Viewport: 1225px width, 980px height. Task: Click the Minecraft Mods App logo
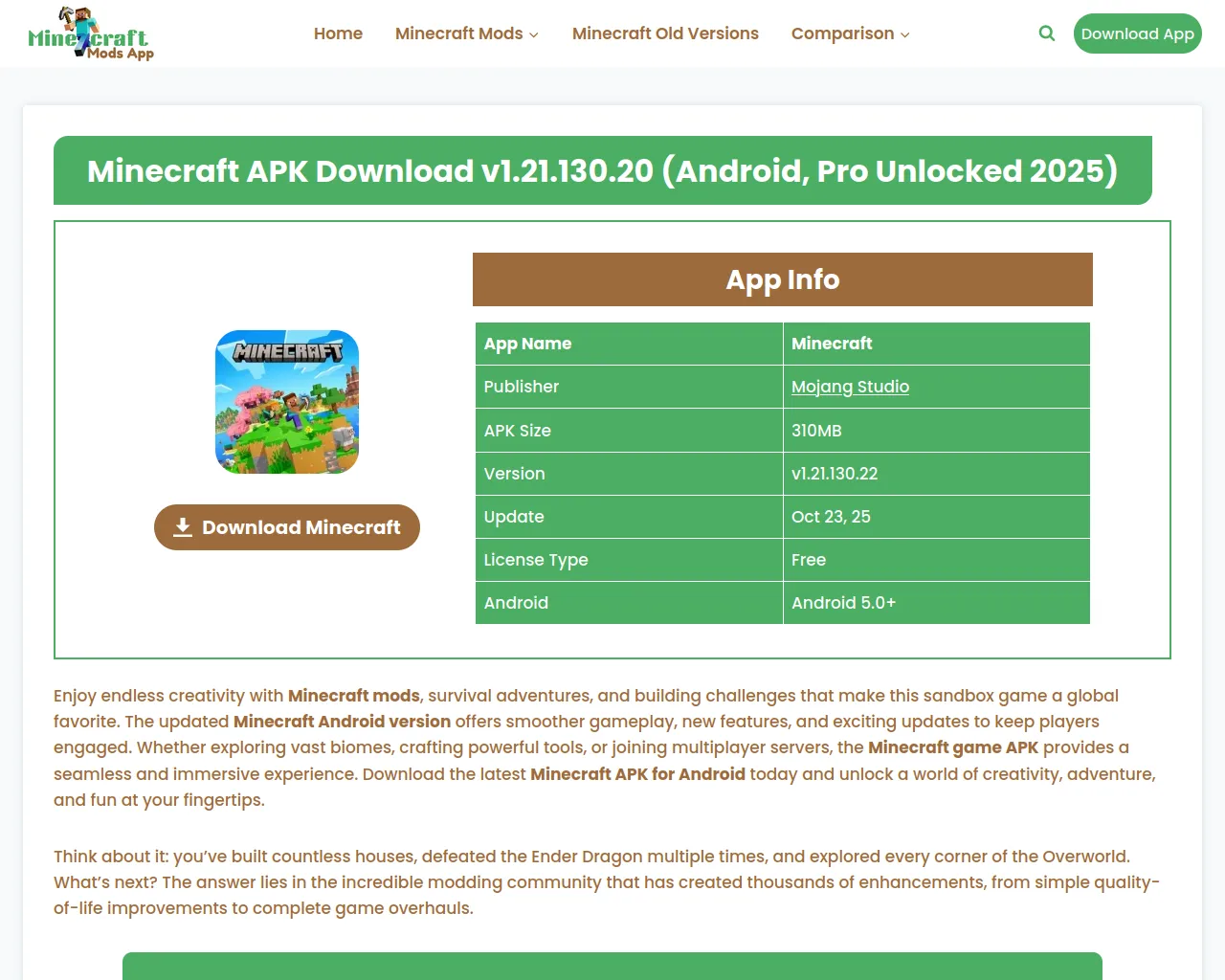[x=91, y=33]
